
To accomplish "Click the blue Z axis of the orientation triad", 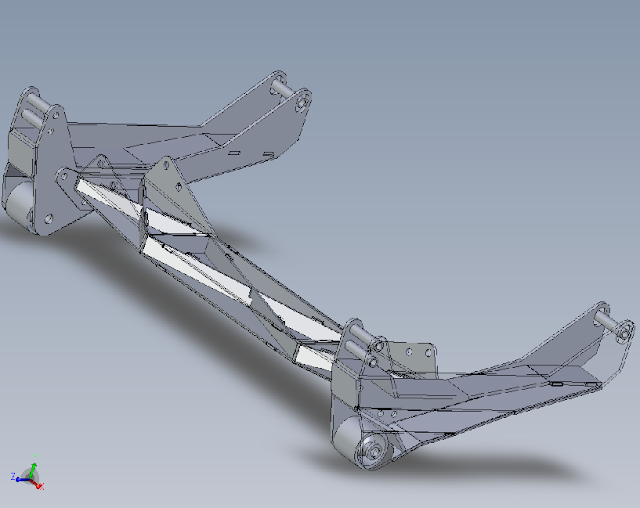I will [x=21, y=479].
